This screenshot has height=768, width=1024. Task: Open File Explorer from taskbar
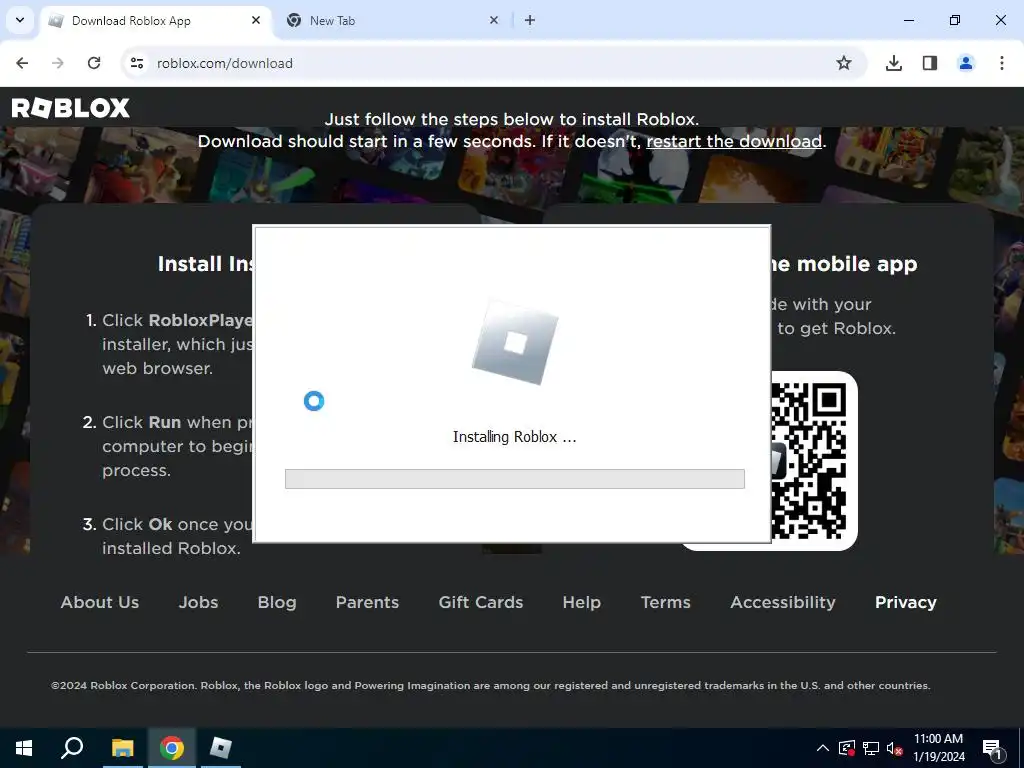(x=122, y=748)
